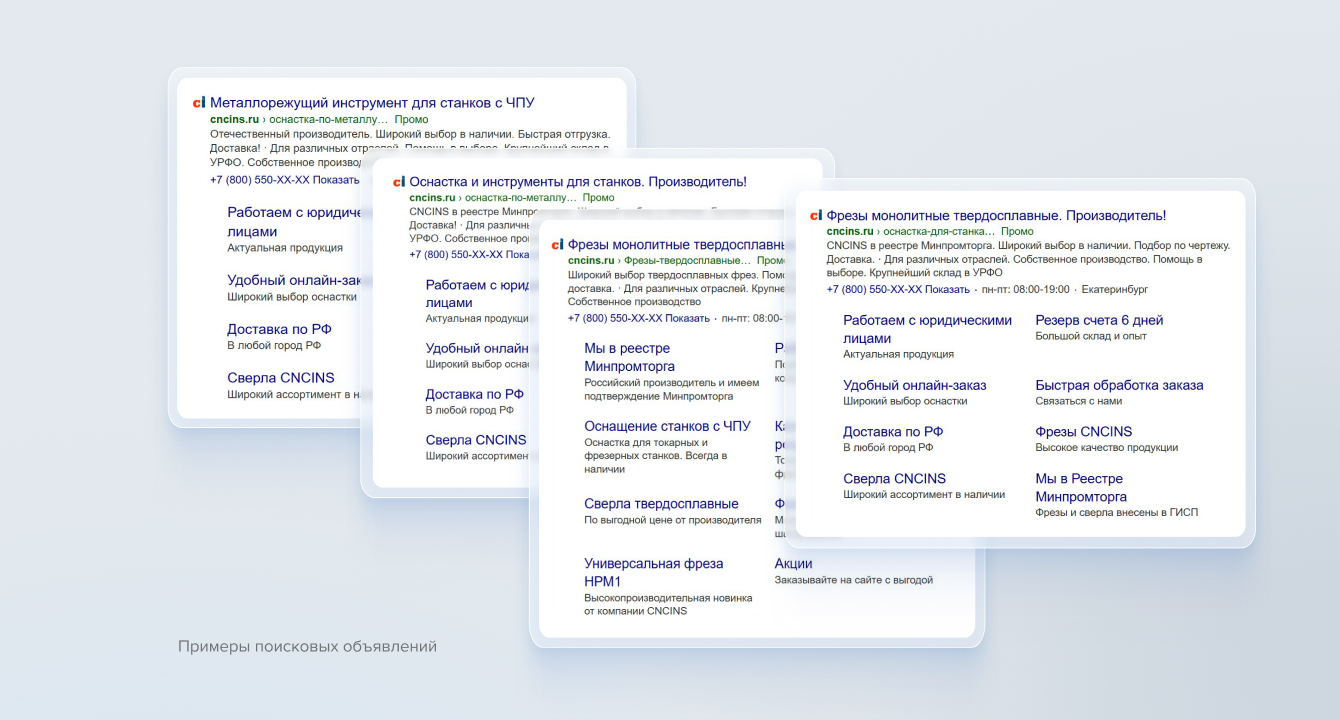This screenshot has width=1340, height=720.
Task: Open Работаем с юридическими лицами in Екатеринбург ad
Action: 928,329
